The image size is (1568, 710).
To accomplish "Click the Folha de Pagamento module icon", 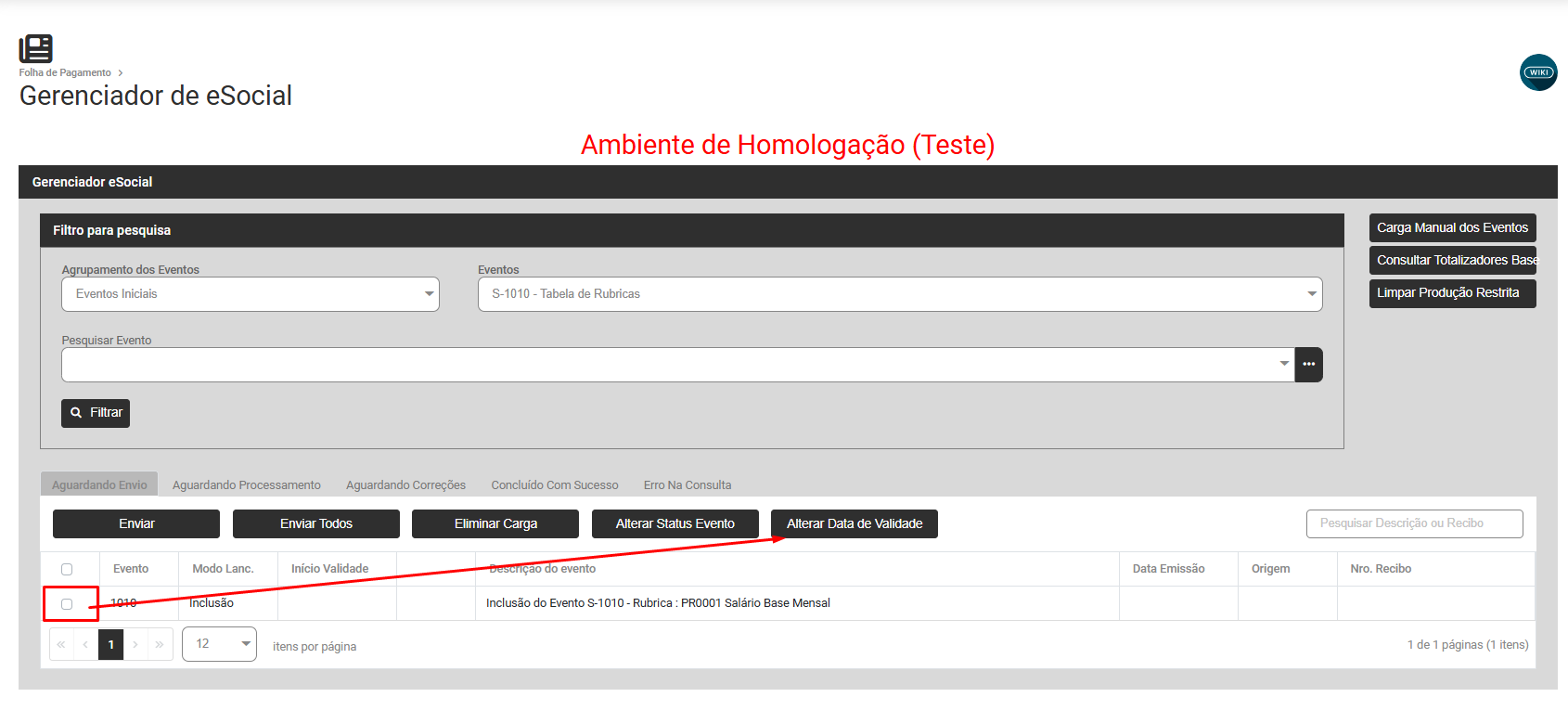I will pyautogui.click(x=36, y=48).
